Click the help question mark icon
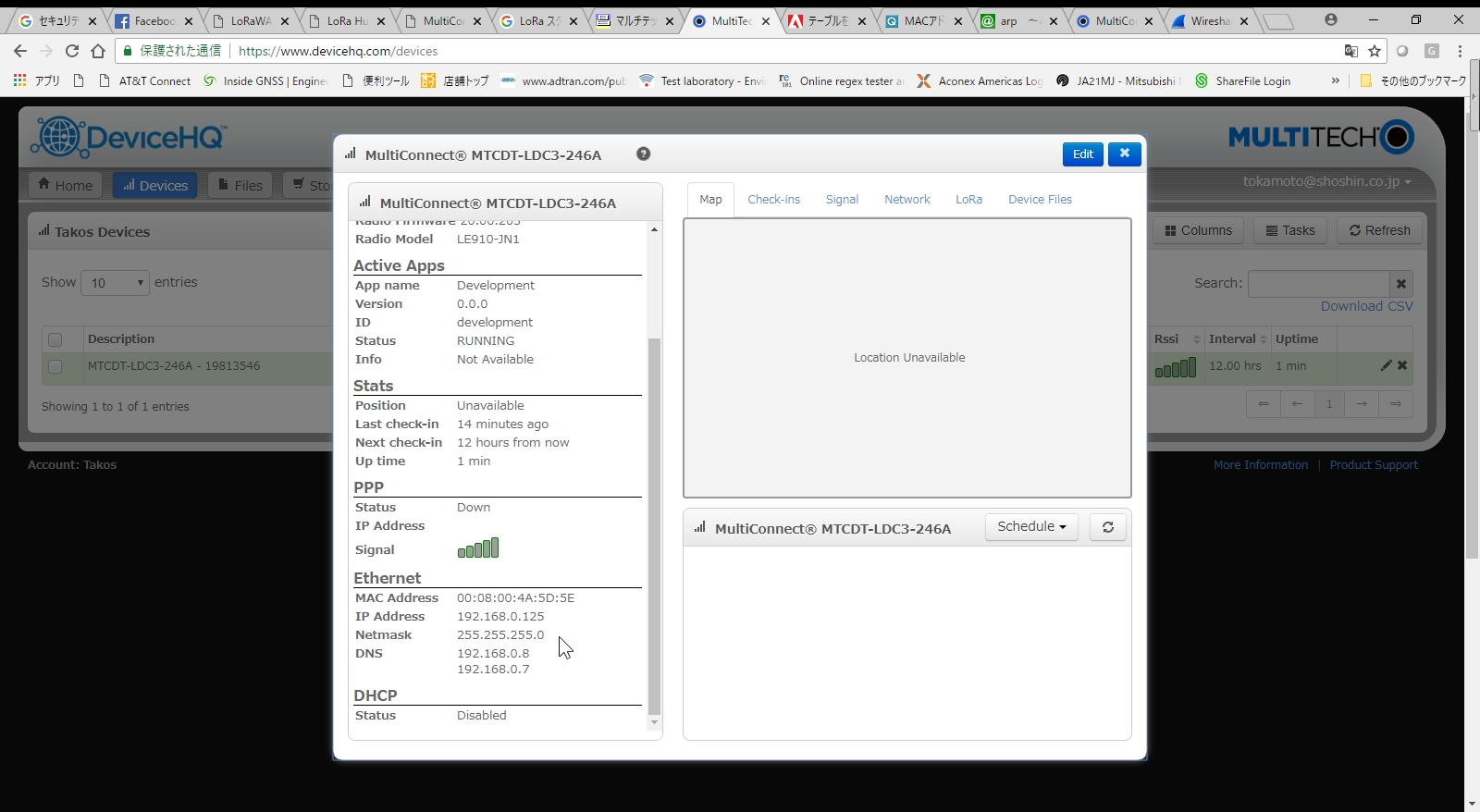 coord(644,154)
